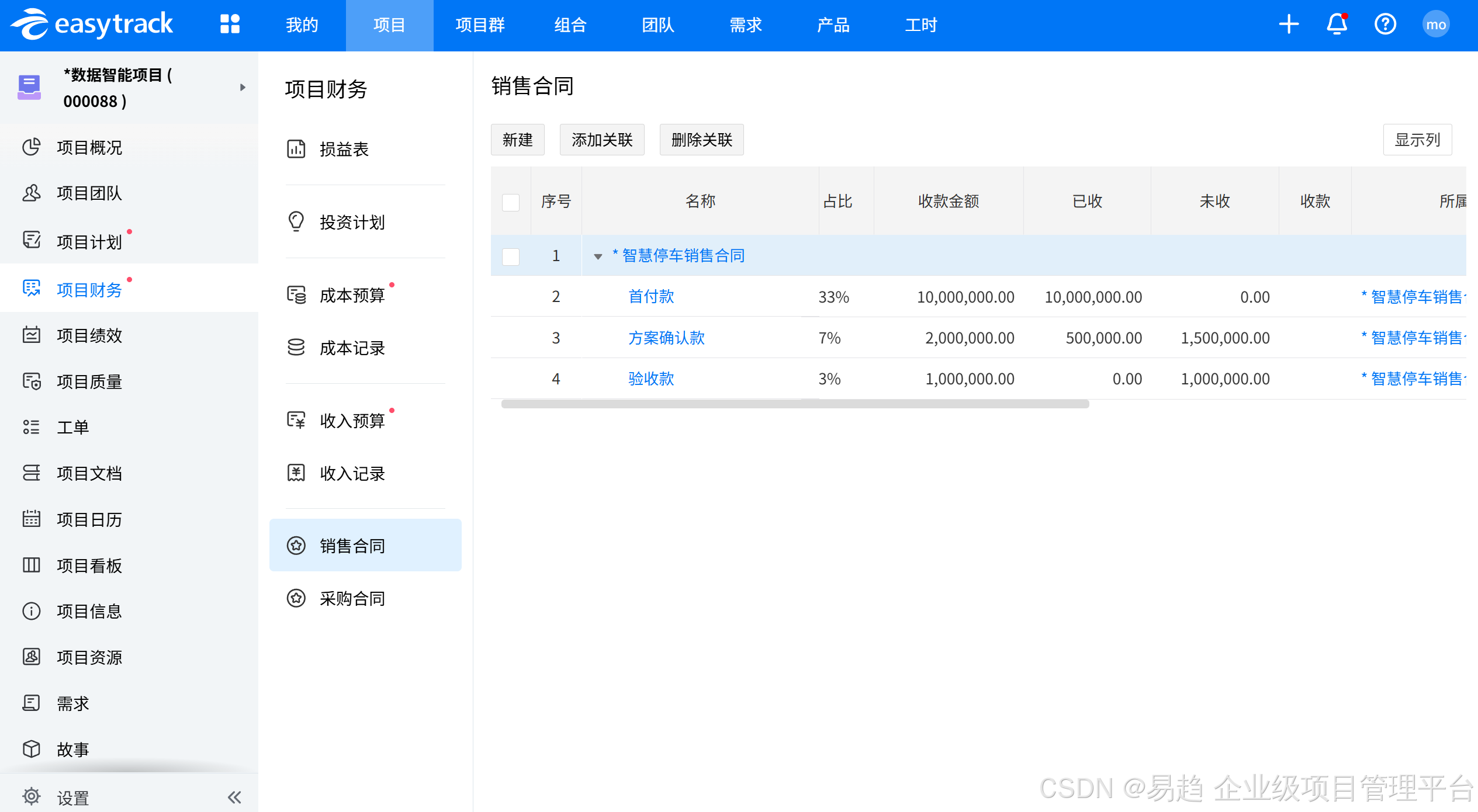
Task: Open the 方案确认款 link
Action: coord(666,338)
